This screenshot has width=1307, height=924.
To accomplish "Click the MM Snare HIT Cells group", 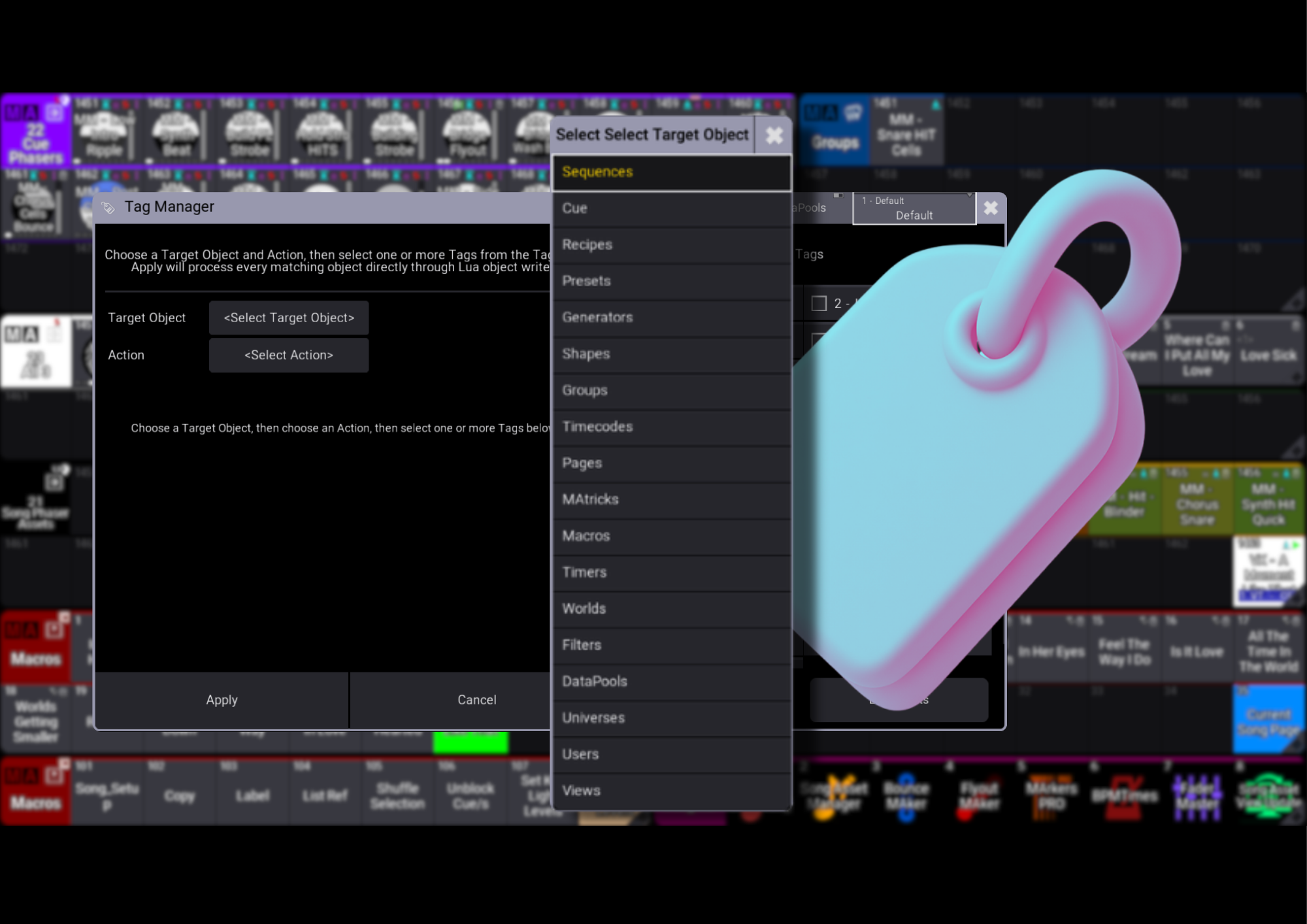I will 906,130.
